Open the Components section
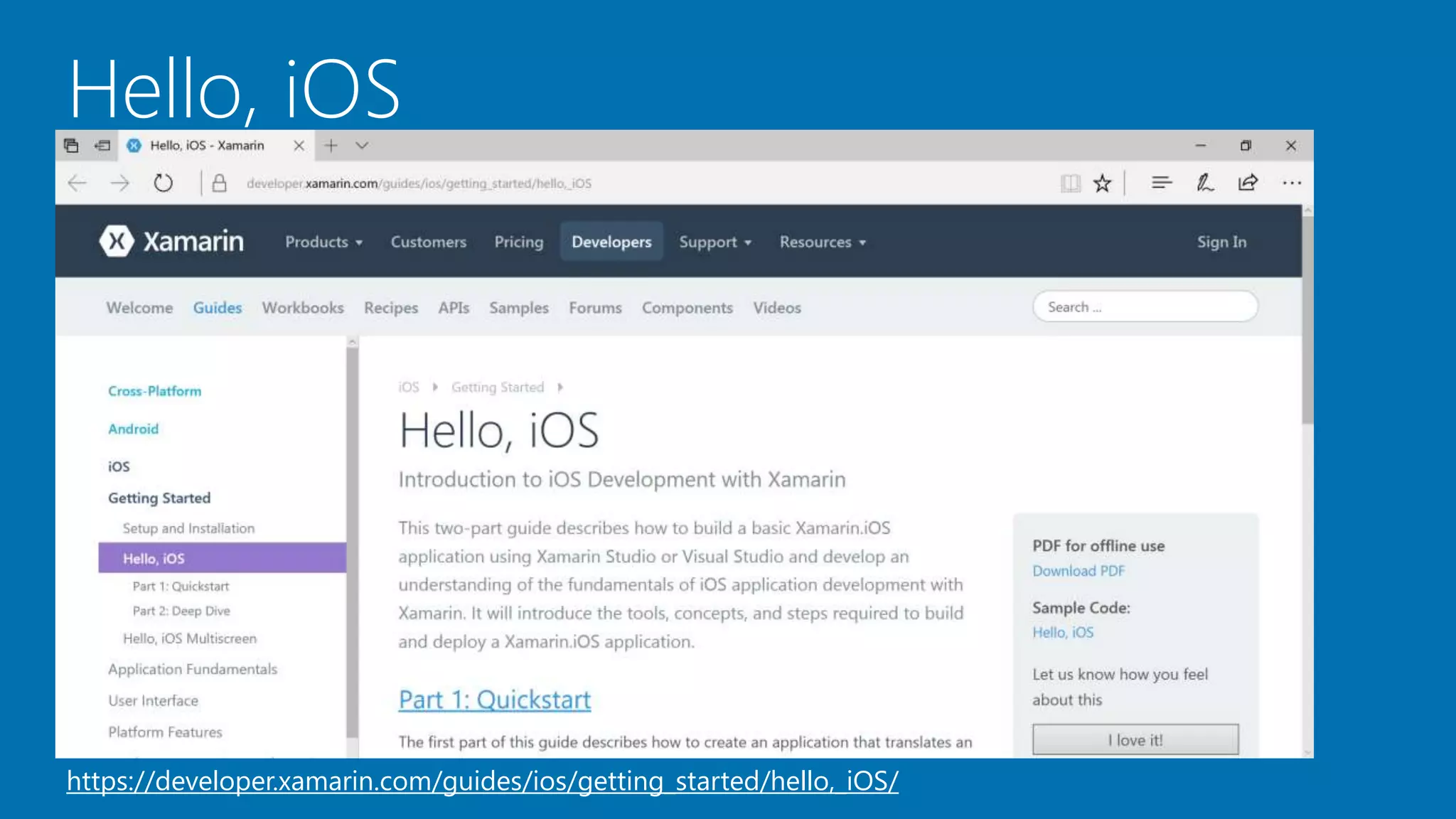 [x=687, y=308]
